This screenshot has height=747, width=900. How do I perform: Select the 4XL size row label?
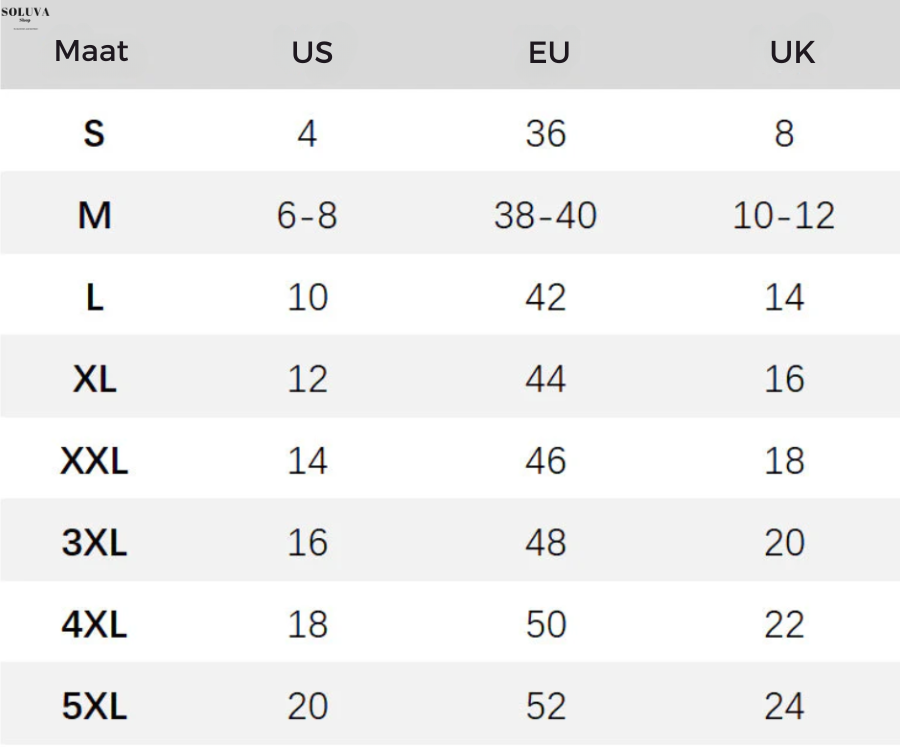point(94,625)
